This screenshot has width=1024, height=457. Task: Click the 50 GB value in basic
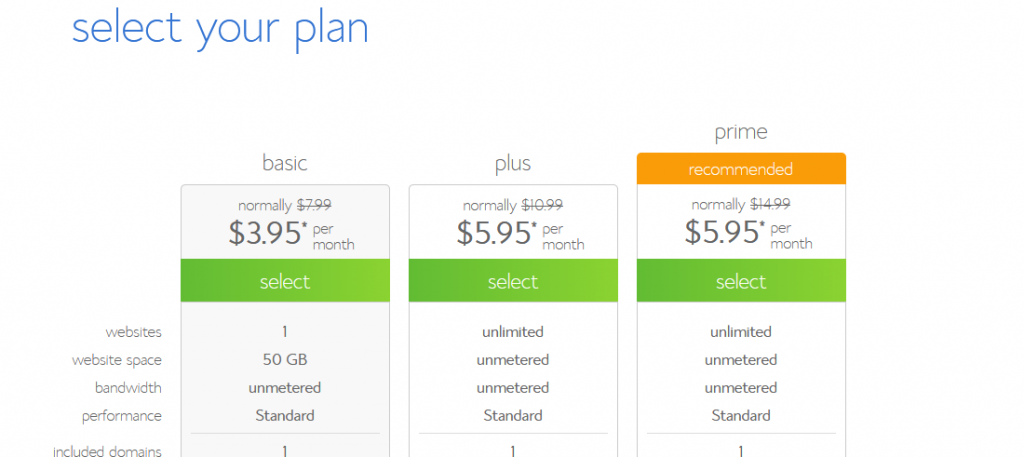[x=285, y=359]
